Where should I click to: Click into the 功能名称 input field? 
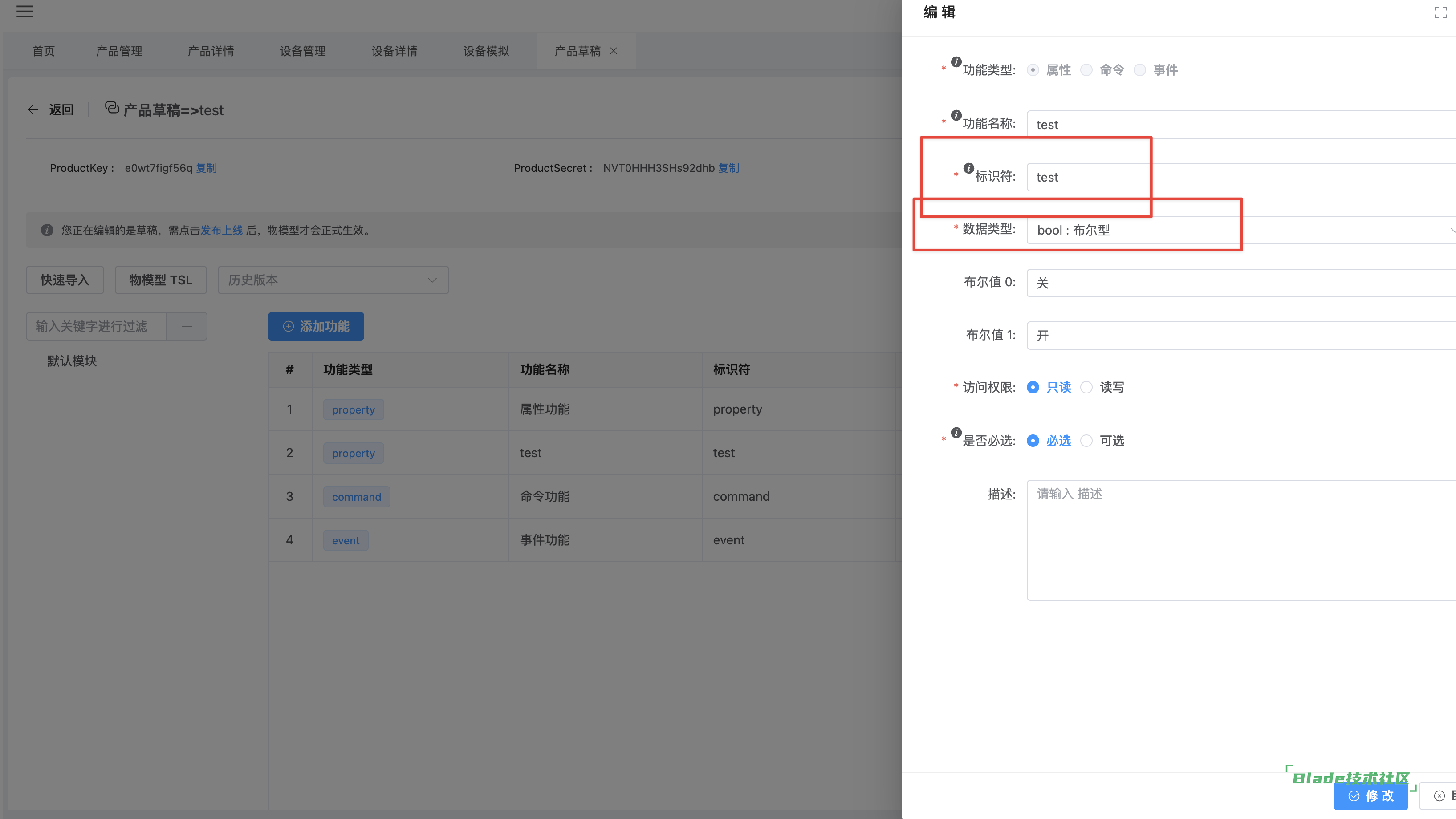tap(1241, 124)
